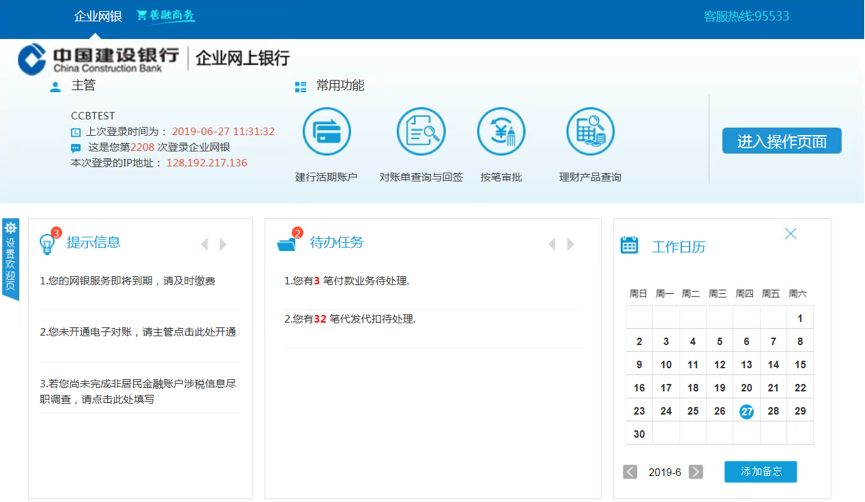The width and height of the screenshot is (865, 502).
Task: Click the chat bubble icon beside login count
Action: [76, 148]
